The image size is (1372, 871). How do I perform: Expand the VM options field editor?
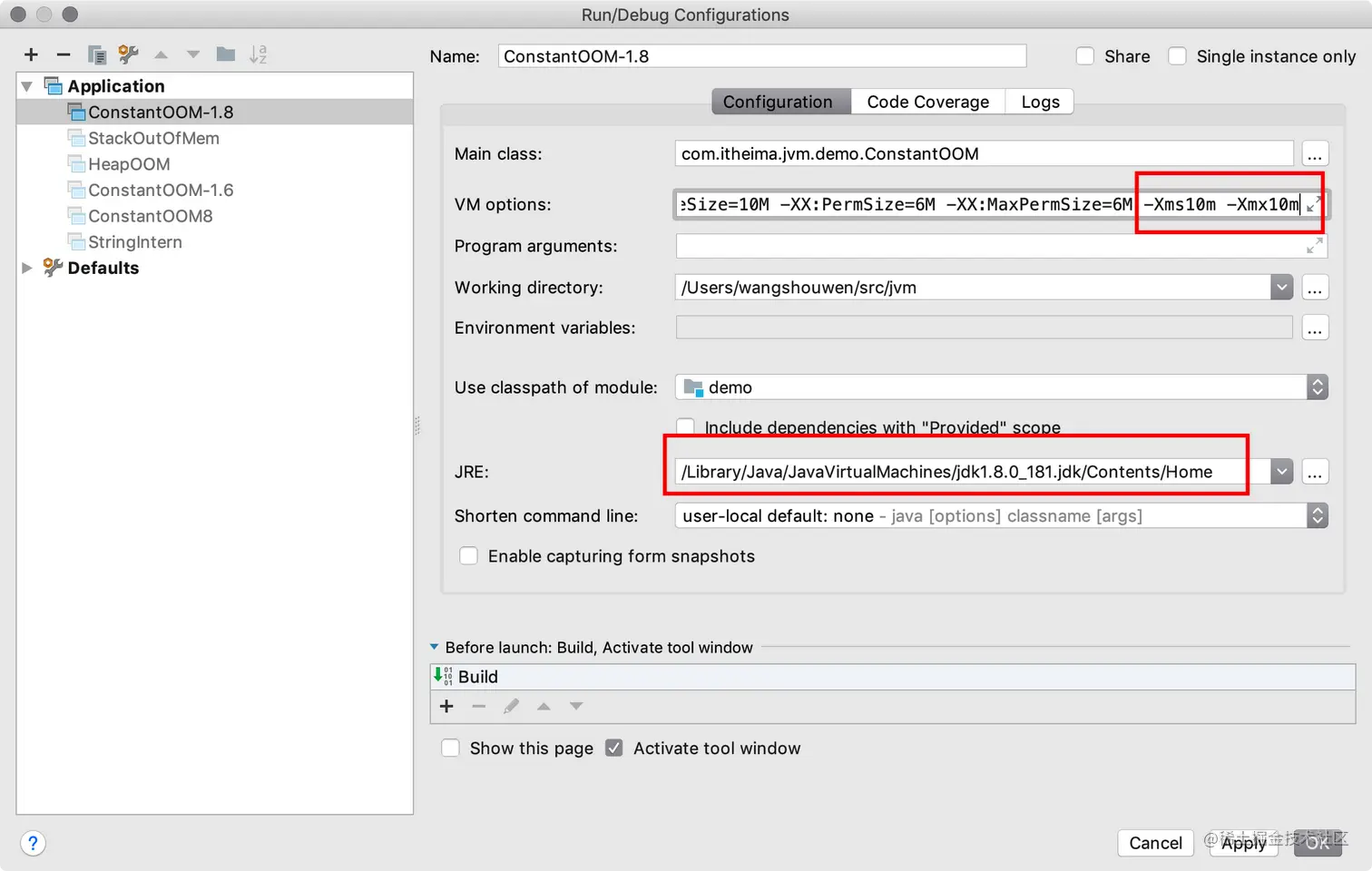point(1313,204)
